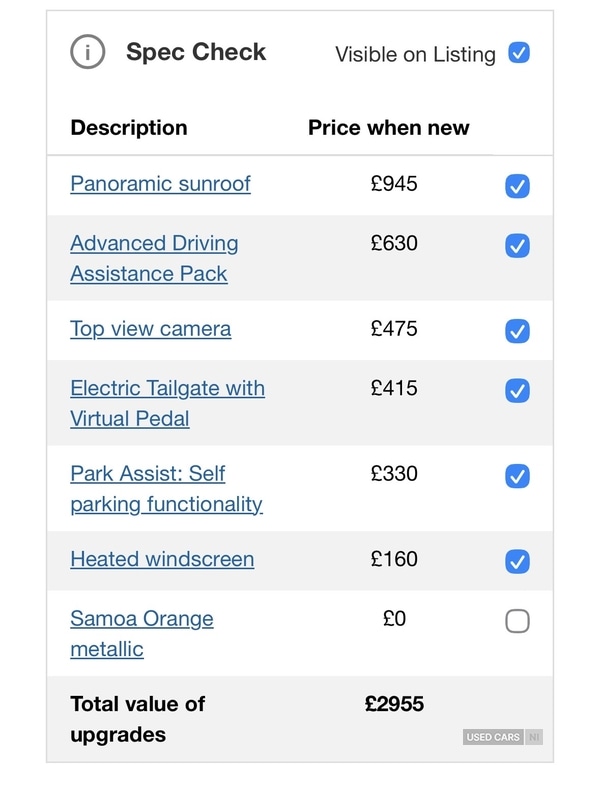Screen dimensions: 600x792
Task: Open the Panoramic sunroof link
Action: click(160, 184)
